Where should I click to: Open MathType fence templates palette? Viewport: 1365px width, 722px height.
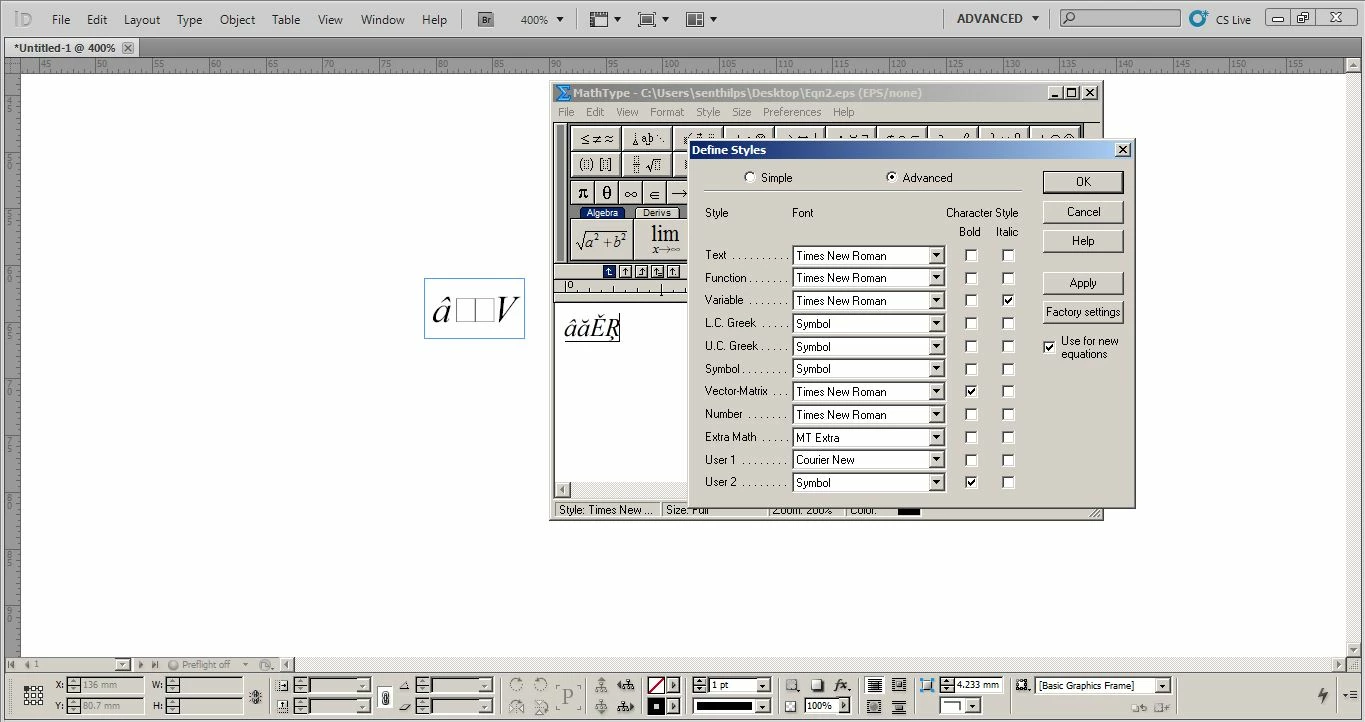[x=596, y=164]
